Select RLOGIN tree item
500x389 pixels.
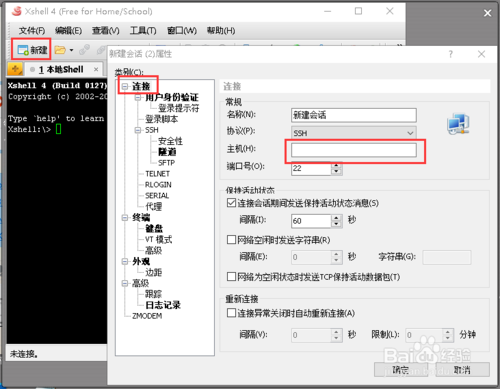(x=158, y=185)
